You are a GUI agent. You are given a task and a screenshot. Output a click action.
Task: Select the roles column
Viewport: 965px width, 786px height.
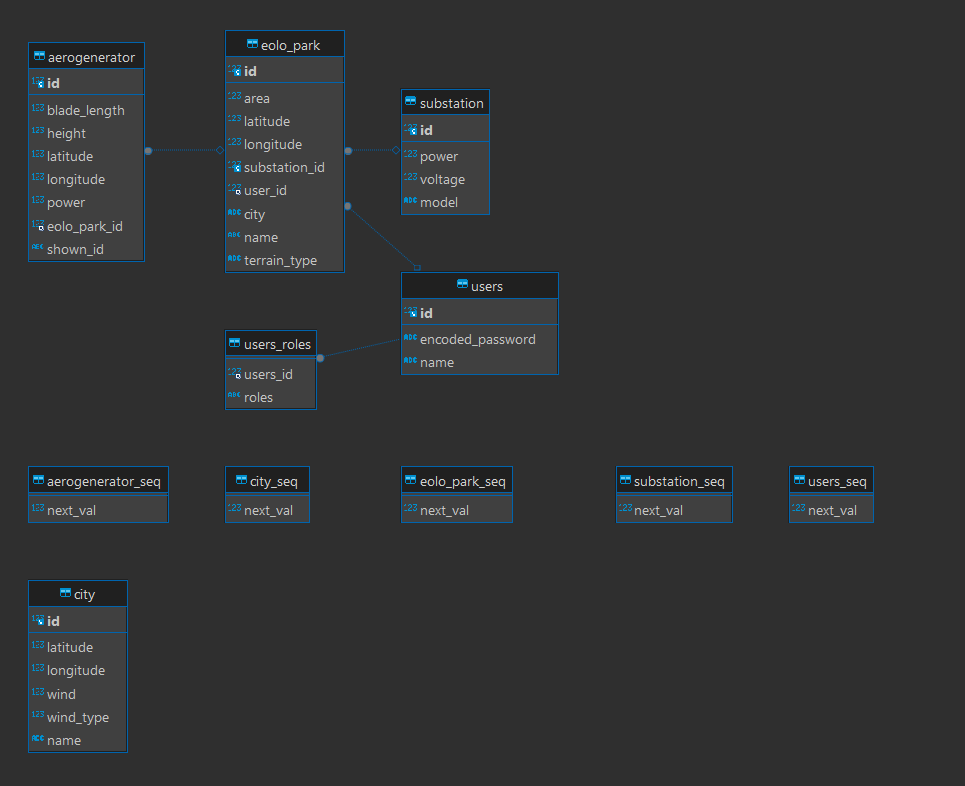point(271,397)
